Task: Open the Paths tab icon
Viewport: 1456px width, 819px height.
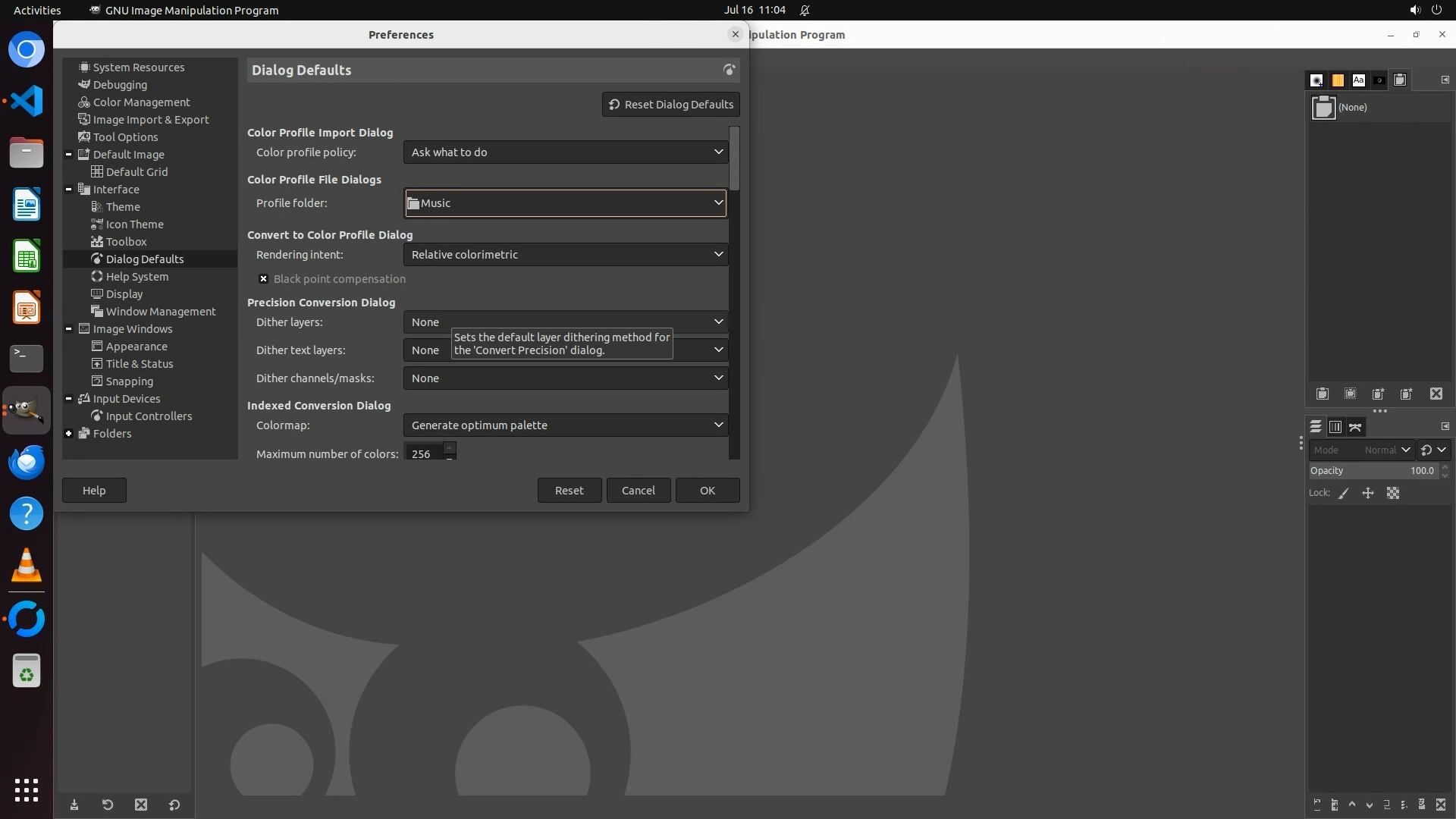Action: (x=1356, y=427)
